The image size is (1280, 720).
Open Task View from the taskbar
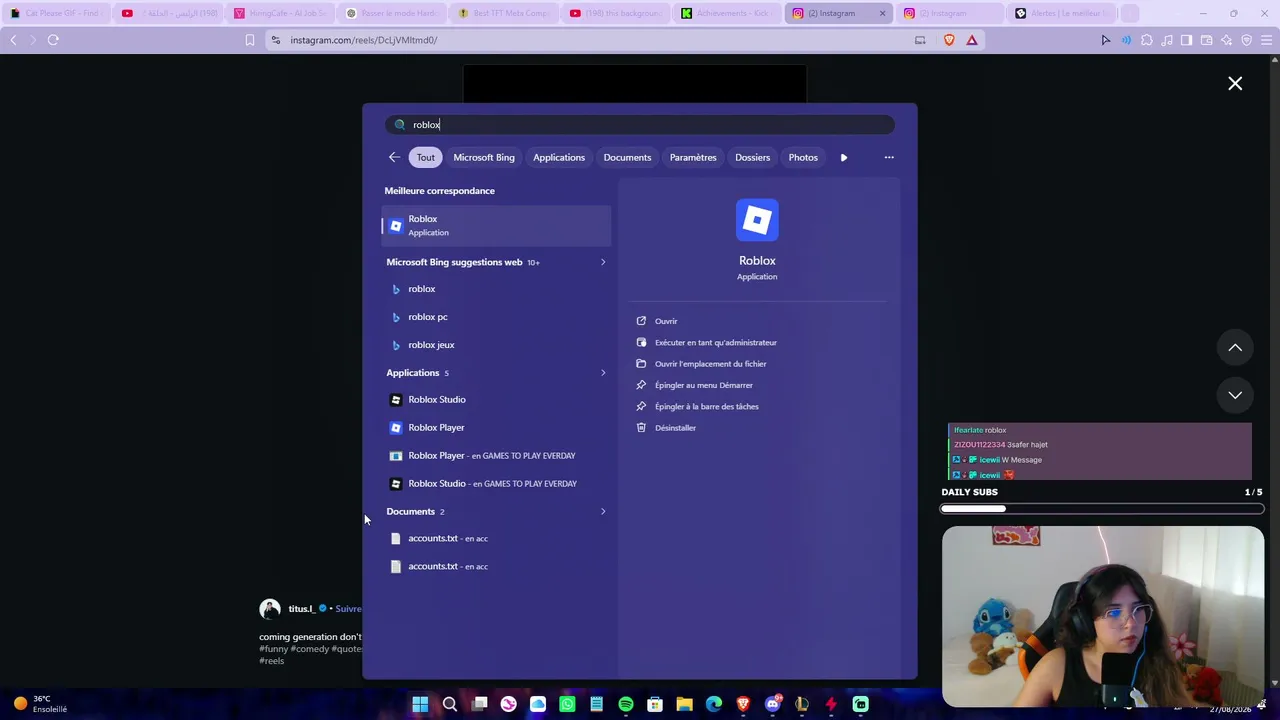point(479,704)
